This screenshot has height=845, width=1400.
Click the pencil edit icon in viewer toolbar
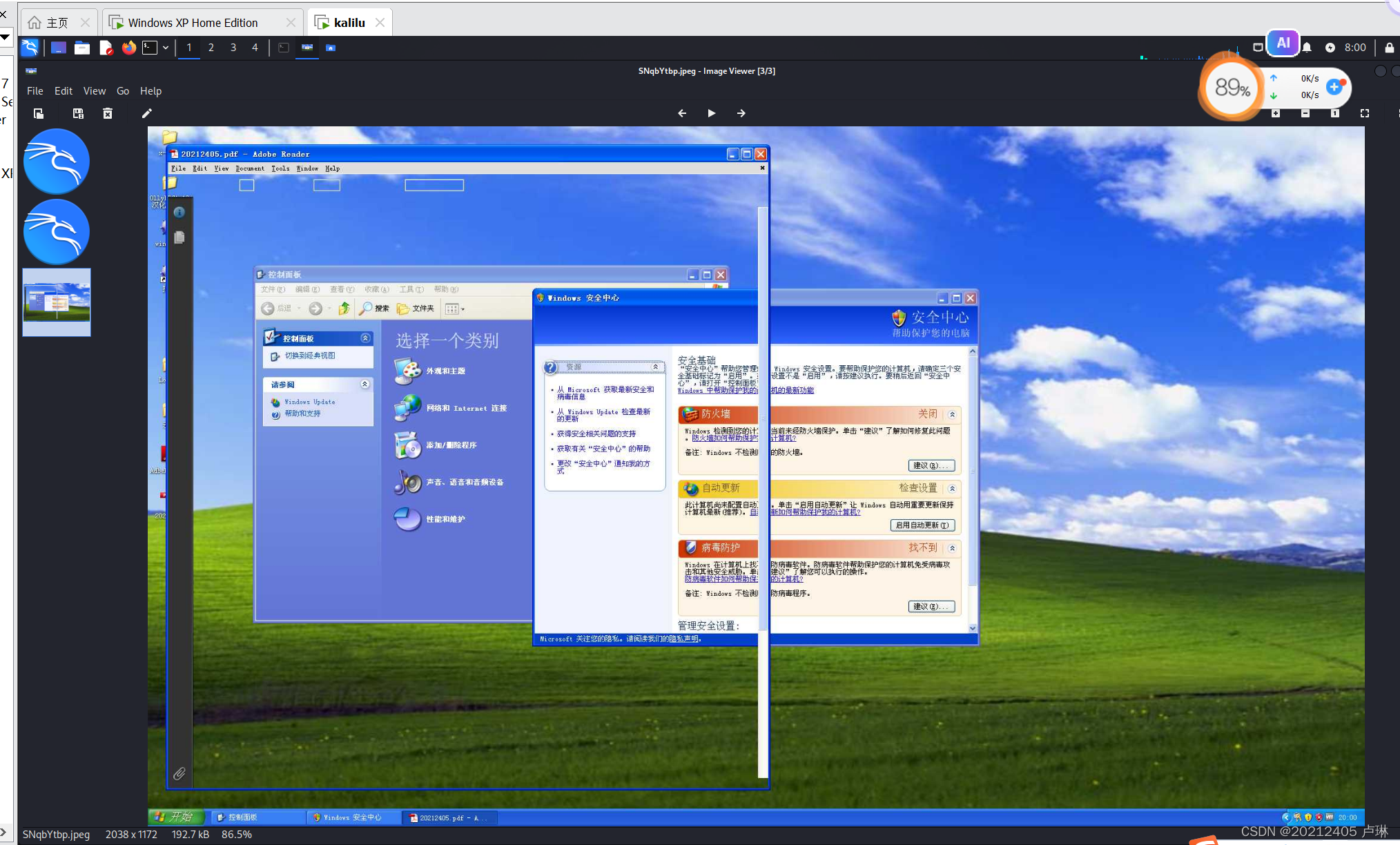tap(146, 113)
